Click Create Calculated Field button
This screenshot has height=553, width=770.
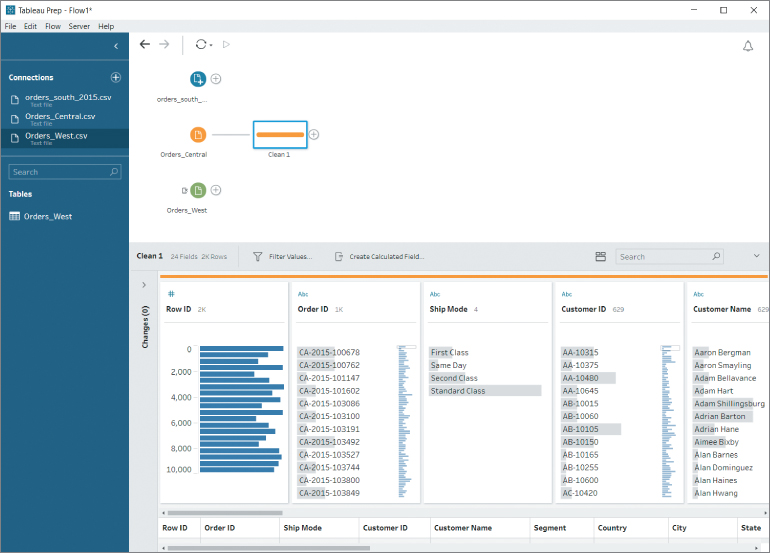point(379,256)
